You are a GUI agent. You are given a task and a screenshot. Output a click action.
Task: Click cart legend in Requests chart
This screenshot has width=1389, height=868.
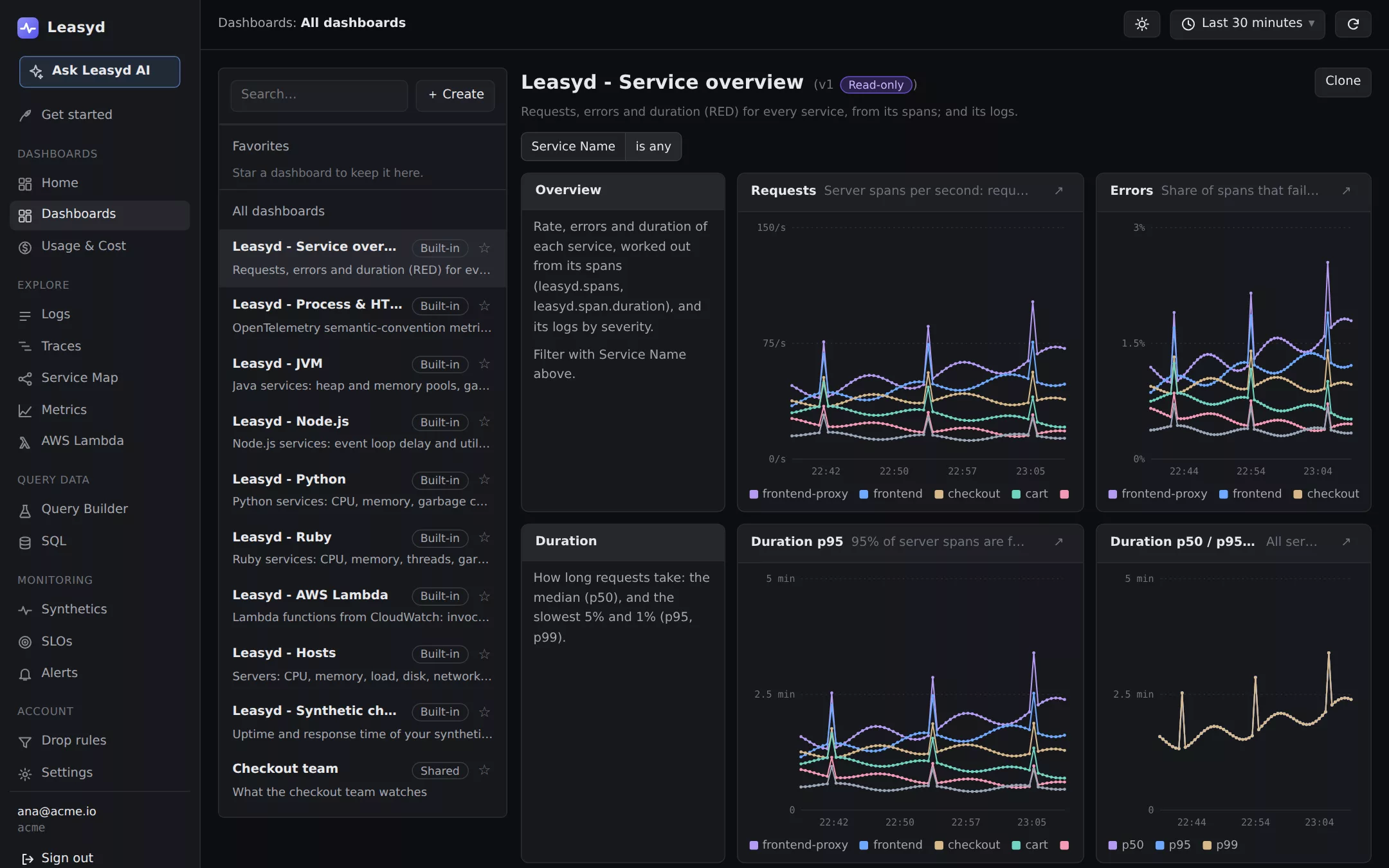pyautogui.click(x=1030, y=494)
